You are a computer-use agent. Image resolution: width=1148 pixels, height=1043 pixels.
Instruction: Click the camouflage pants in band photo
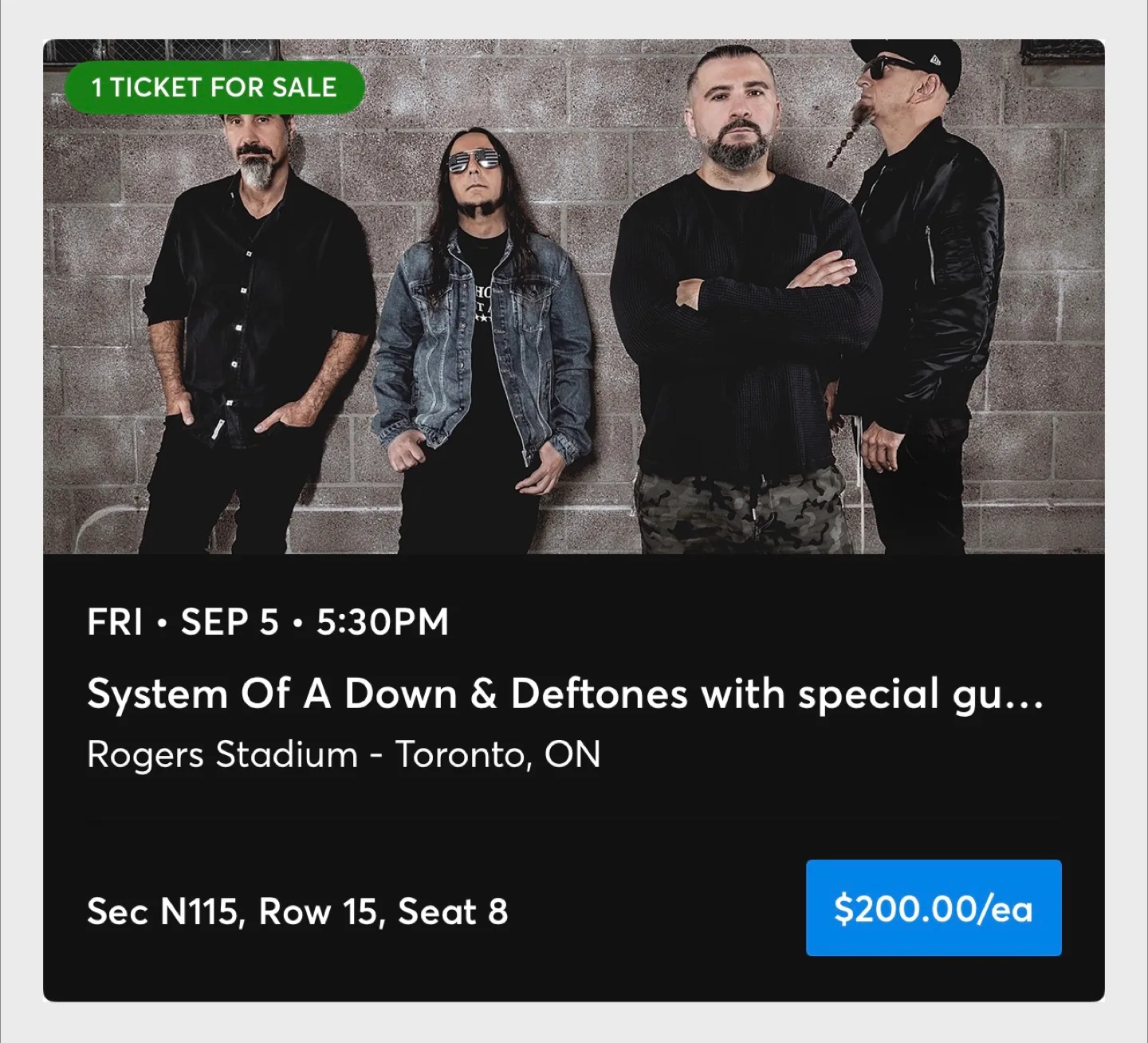pos(741,510)
